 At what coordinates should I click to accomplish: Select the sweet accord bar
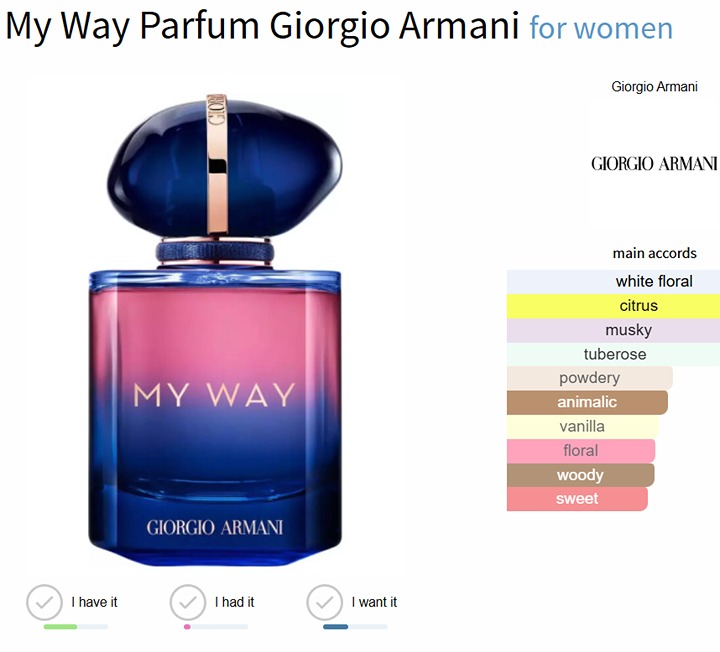577,499
